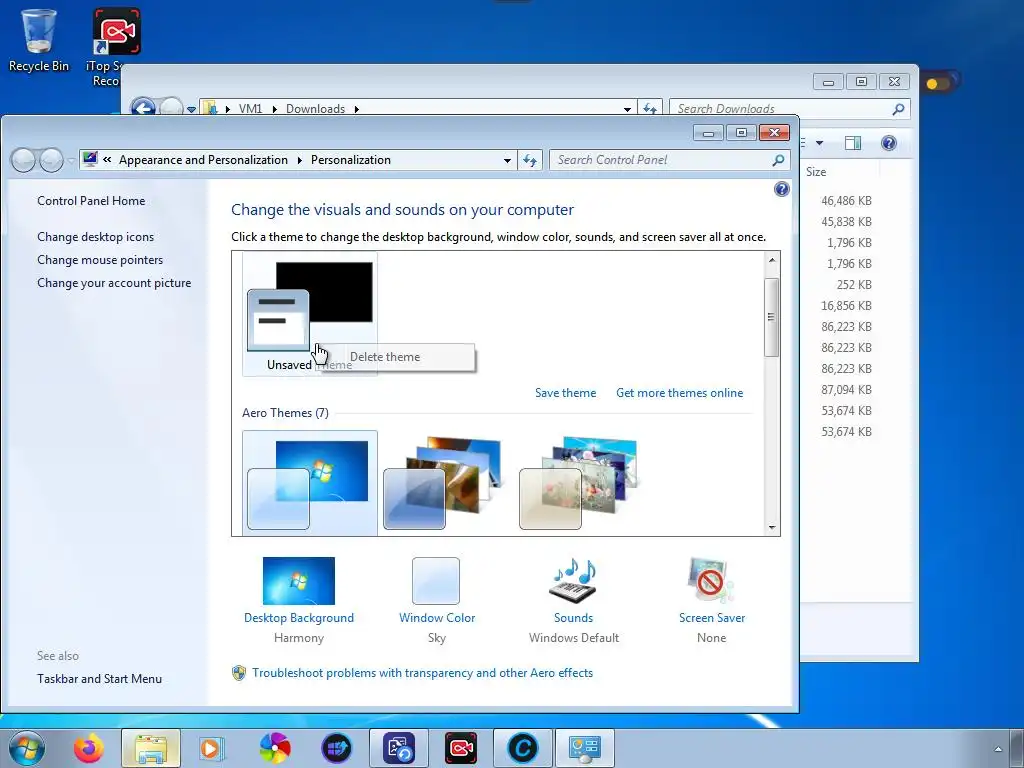This screenshot has width=1024, height=768.
Task: Open the Recycle Bin desktop icon
Action: (39, 39)
